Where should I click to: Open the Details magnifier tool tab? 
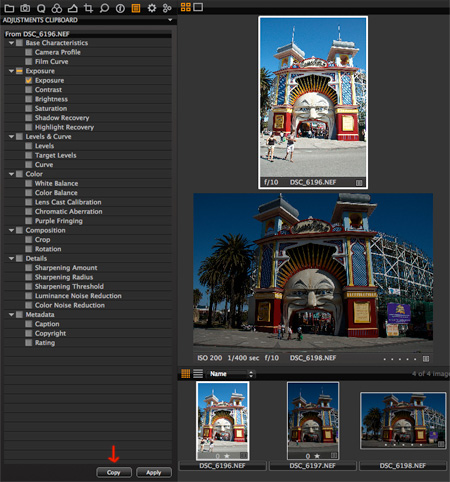[x=104, y=8]
